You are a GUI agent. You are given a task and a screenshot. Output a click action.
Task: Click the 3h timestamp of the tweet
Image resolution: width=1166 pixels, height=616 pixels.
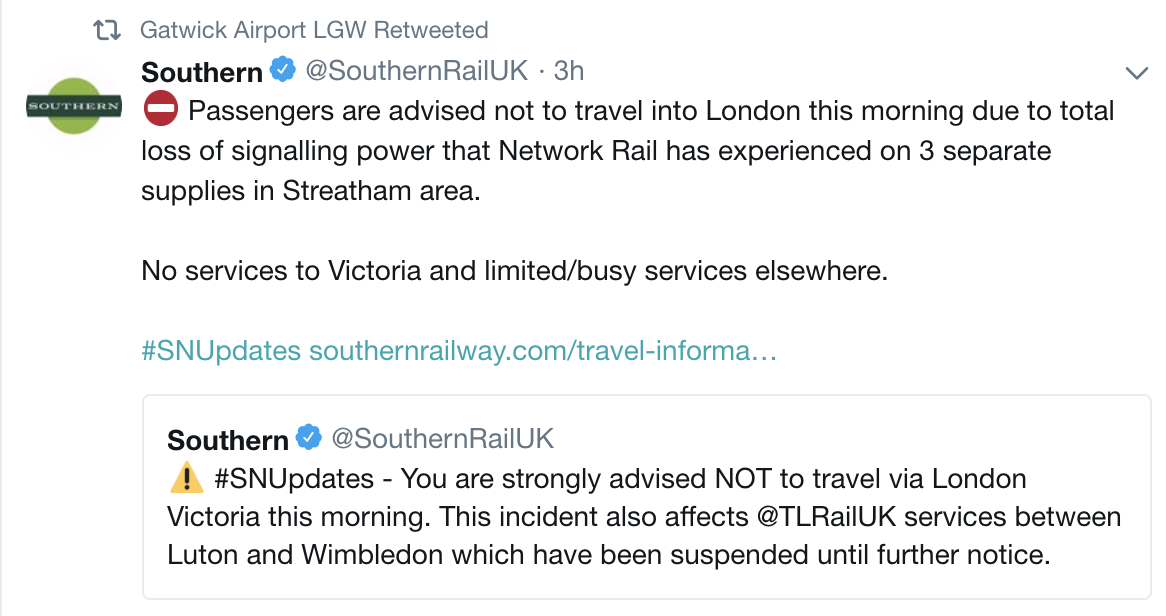click(569, 72)
